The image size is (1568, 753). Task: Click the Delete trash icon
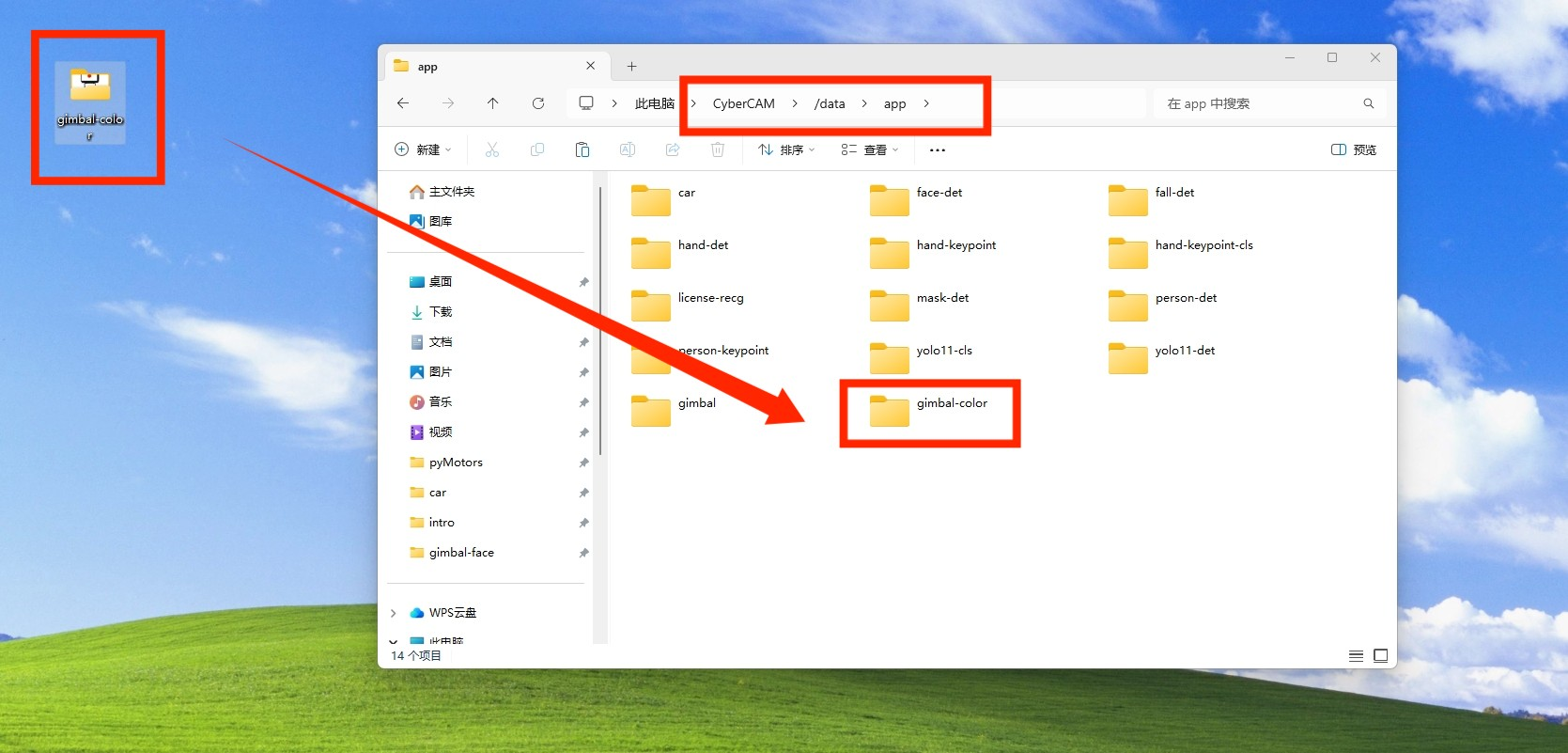(x=718, y=149)
